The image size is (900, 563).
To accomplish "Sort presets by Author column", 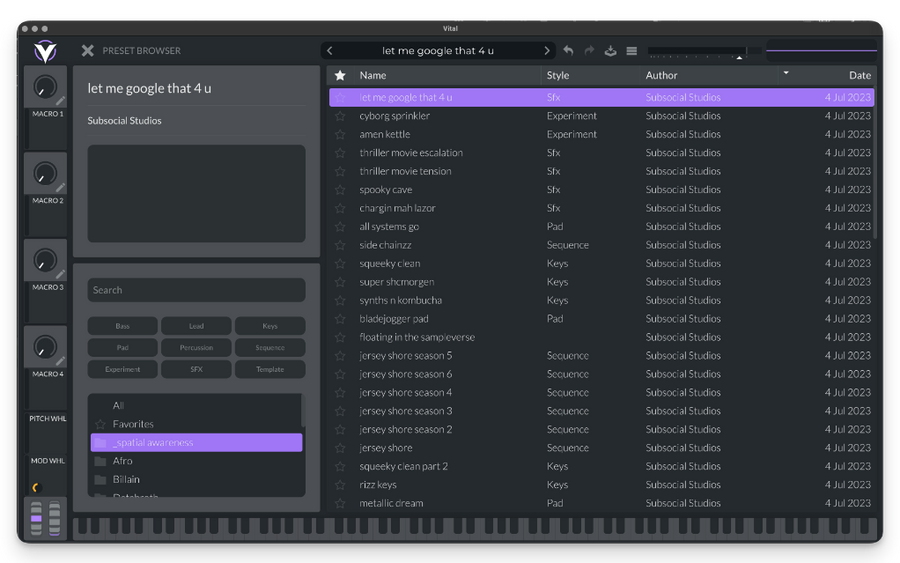I will click(661, 75).
